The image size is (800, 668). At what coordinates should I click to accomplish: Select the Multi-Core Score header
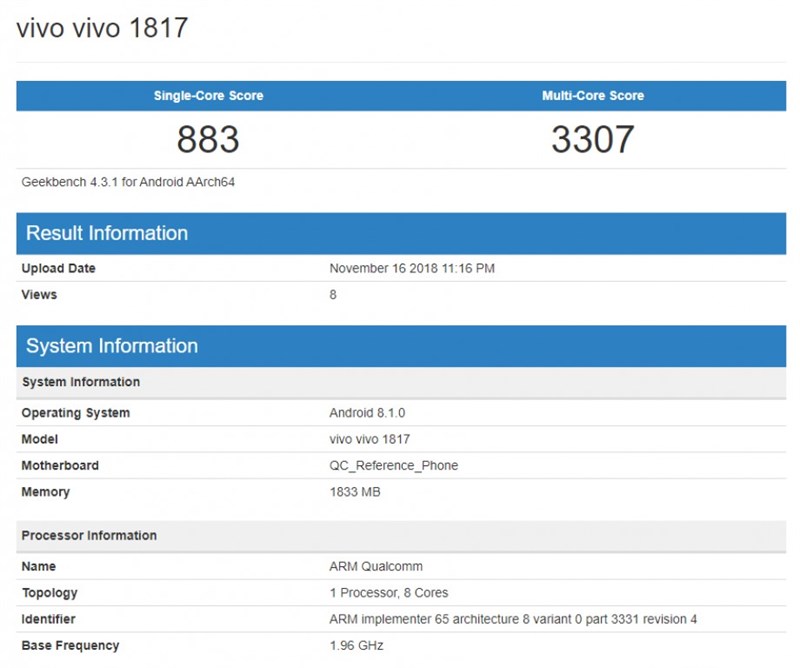(592, 95)
